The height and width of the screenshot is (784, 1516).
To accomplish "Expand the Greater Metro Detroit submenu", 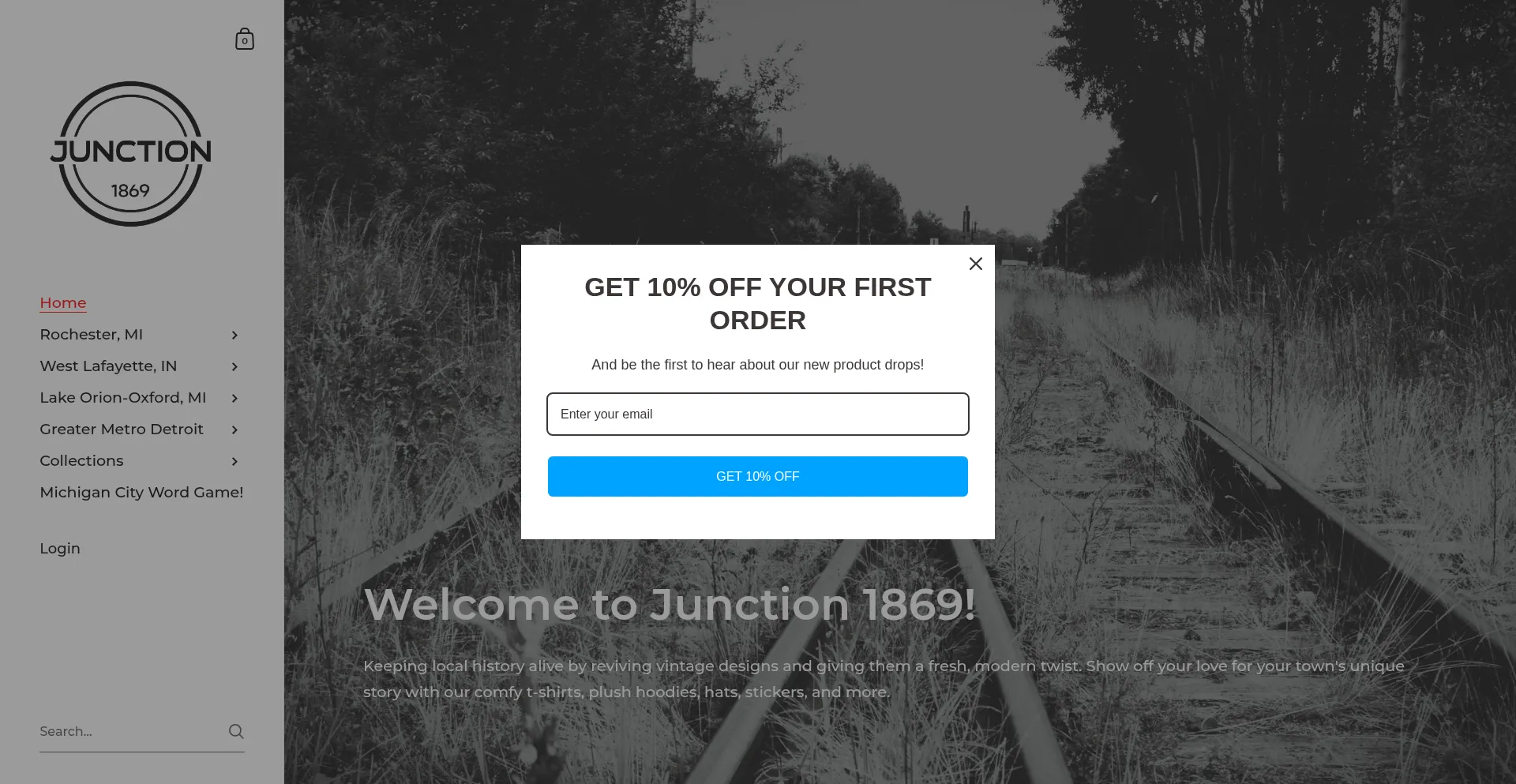I will pyautogui.click(x=234, y=430).
